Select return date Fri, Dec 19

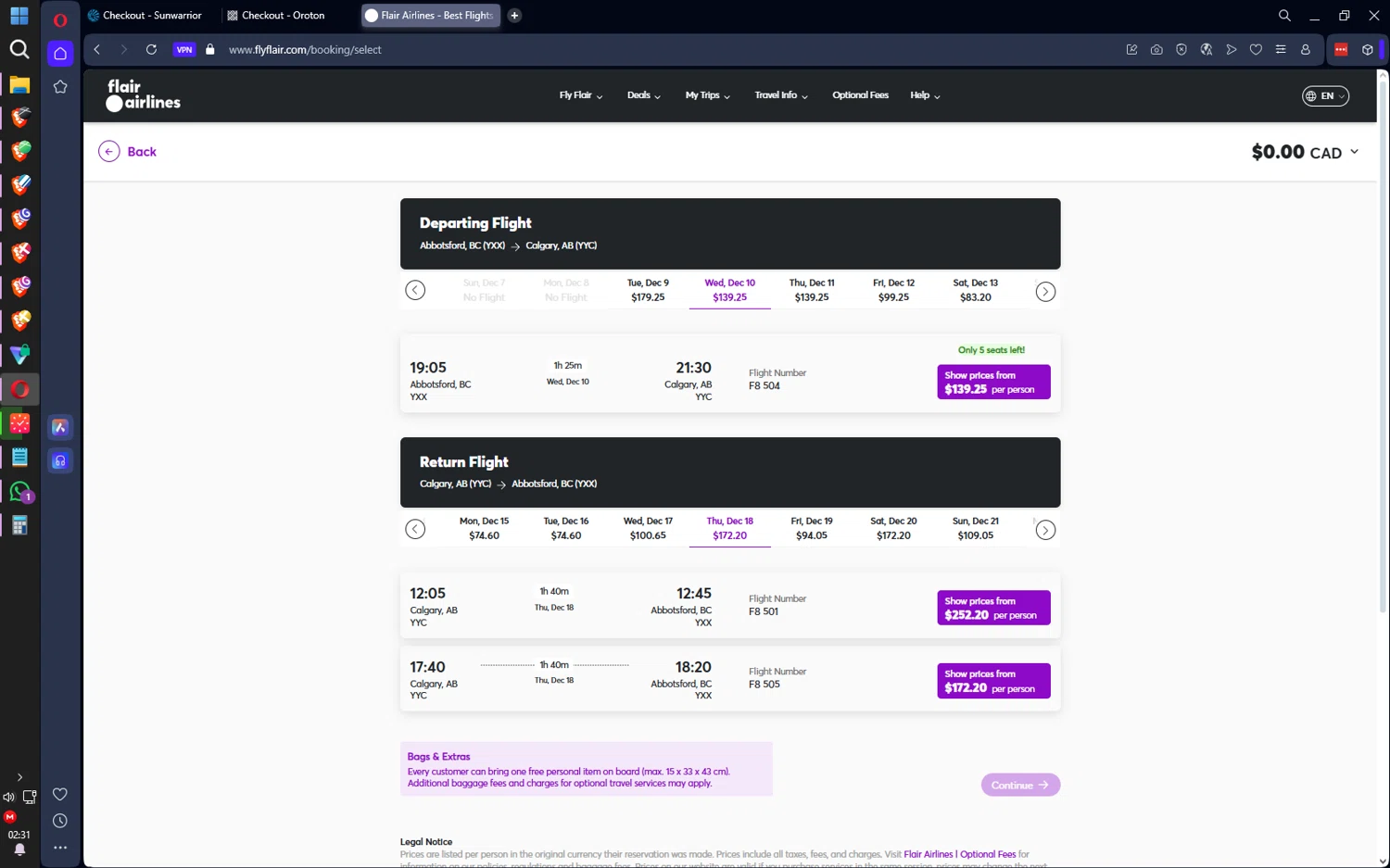coord(812,528)
